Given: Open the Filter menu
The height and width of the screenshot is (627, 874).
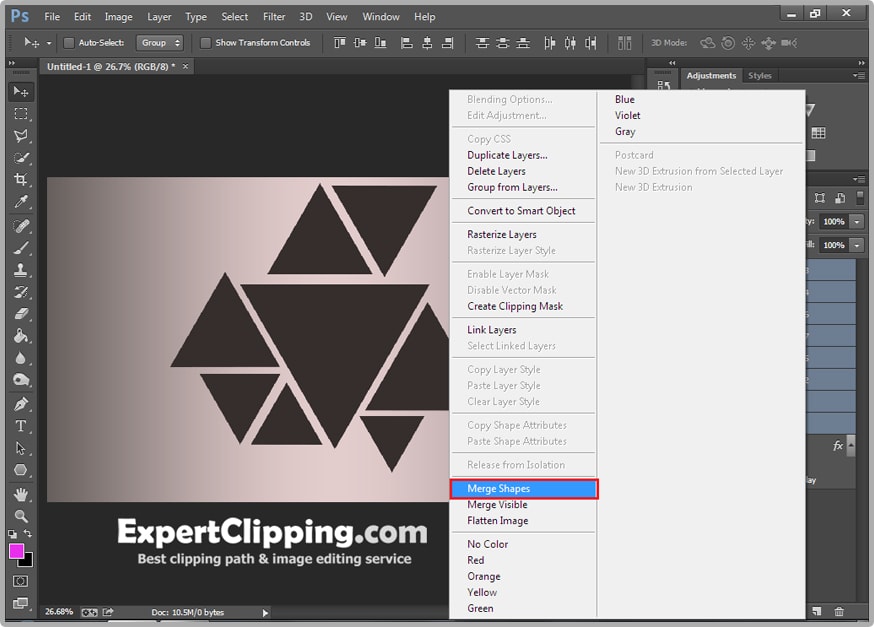Looking at the screenshot, I should click(274, 17).
